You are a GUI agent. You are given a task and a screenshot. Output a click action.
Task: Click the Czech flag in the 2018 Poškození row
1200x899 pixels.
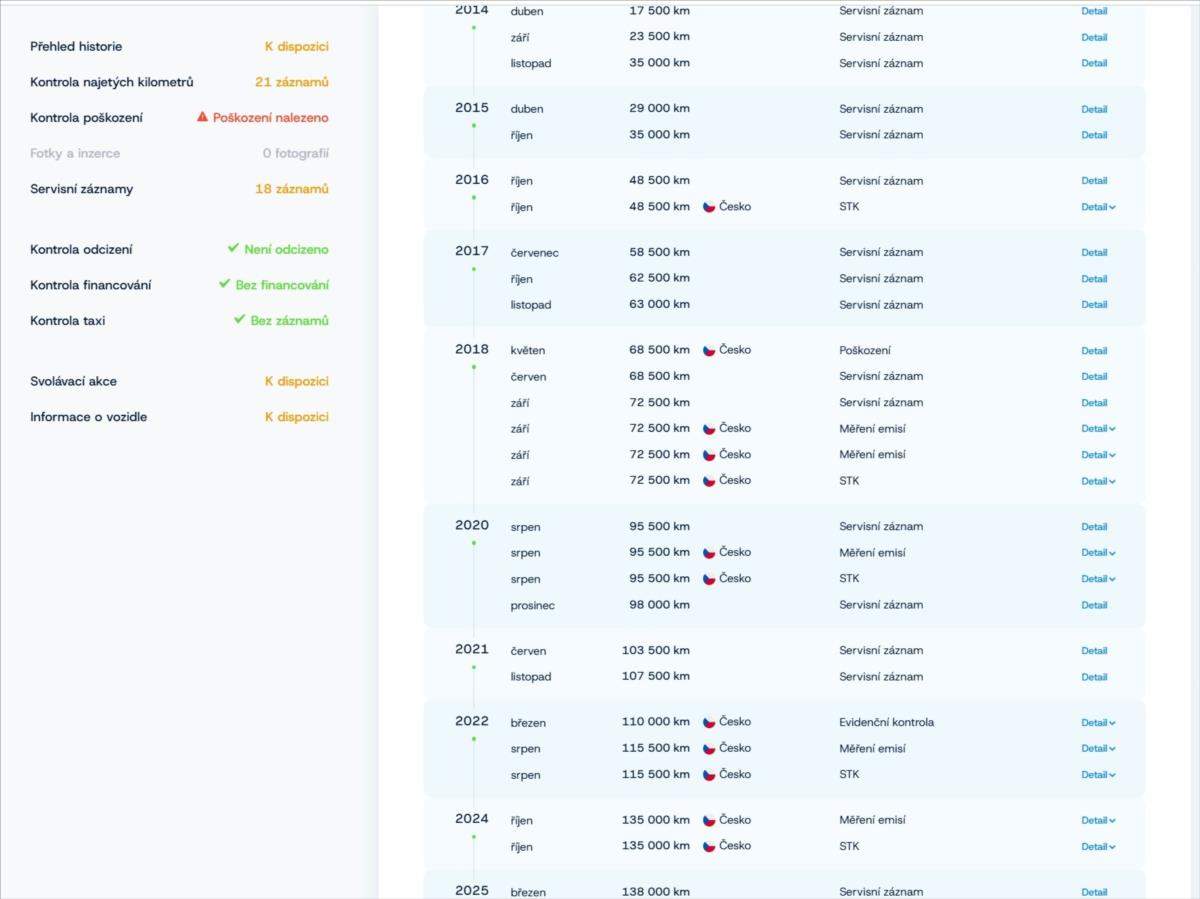coord(709,351)
